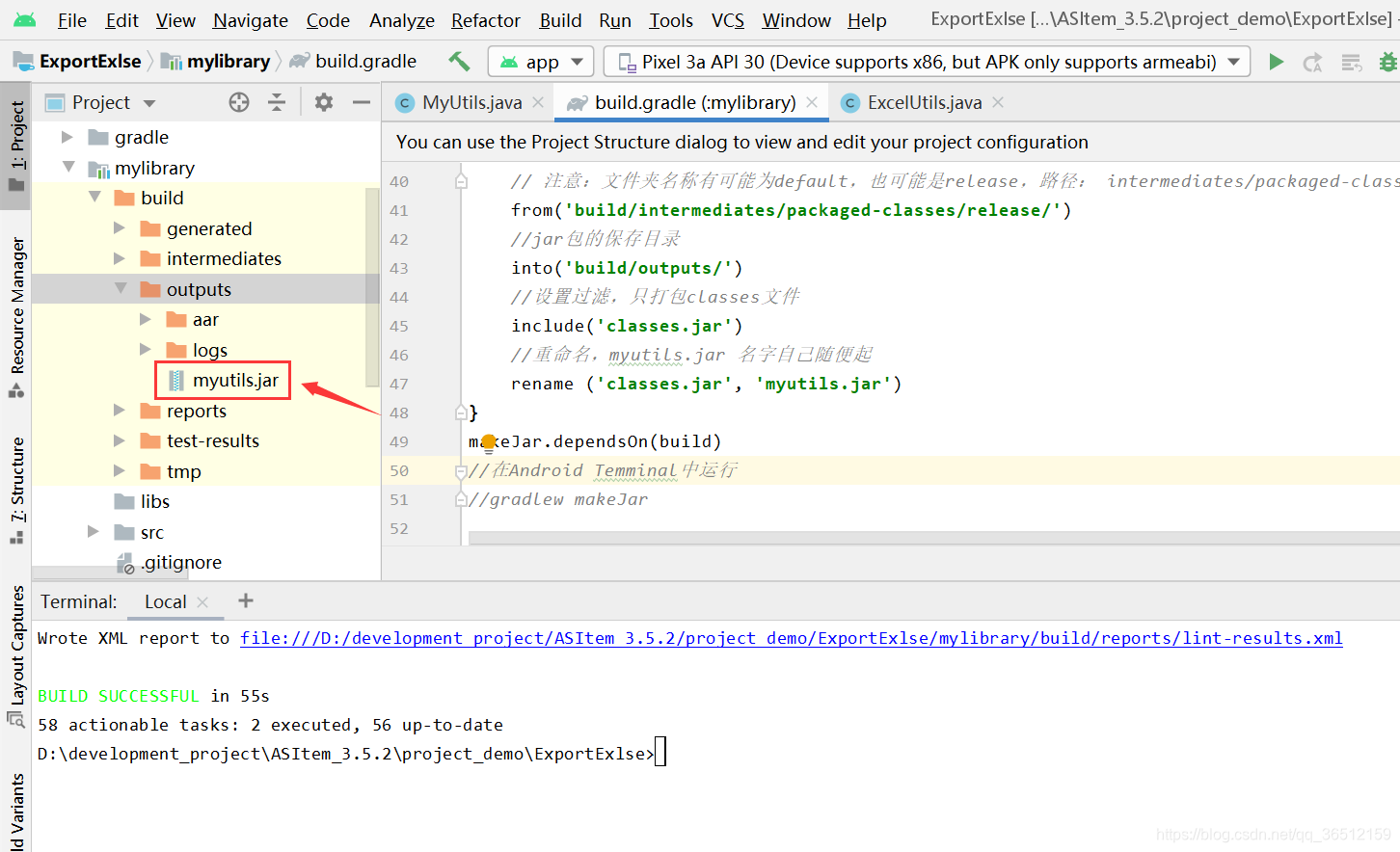Open the Layout Captures side panel

(16, 655)
